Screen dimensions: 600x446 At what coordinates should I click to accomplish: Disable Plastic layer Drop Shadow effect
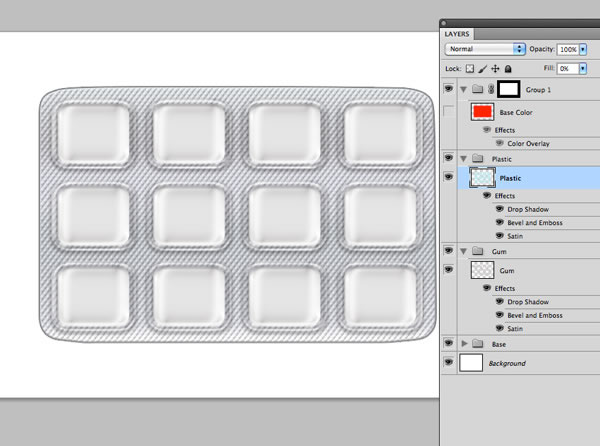[x=499, y=209]
